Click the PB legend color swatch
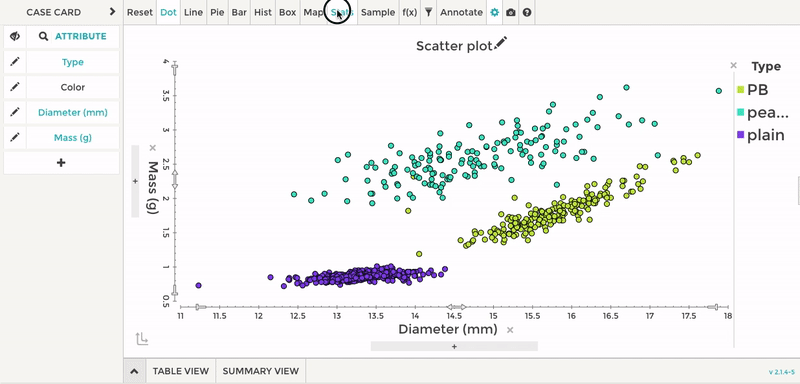This screenshot has height=384, width=800. click(x=740, y=90)
